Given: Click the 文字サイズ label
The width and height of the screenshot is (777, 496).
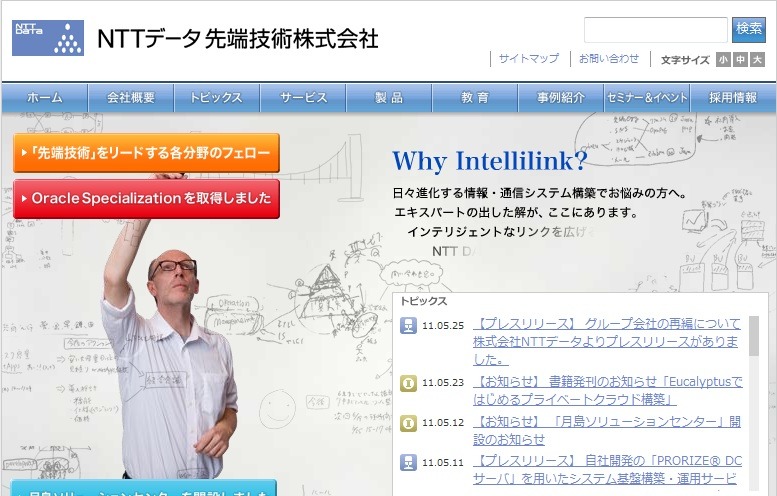Looking at the screenshot, I should (x=685, y=60).
